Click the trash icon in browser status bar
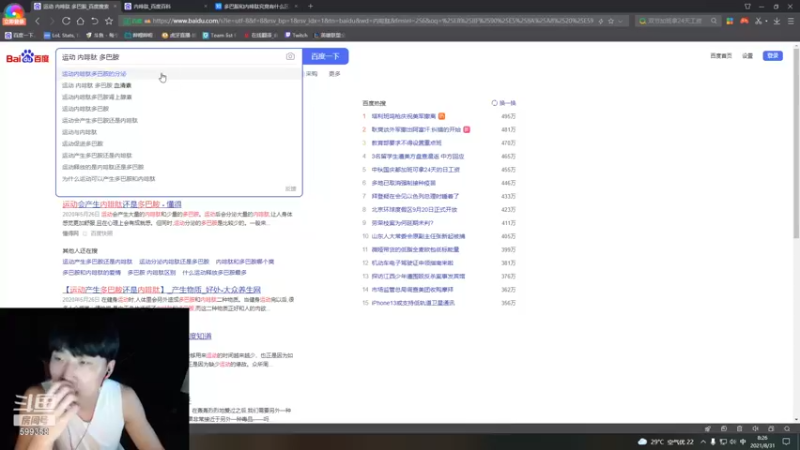The height and width of the screenshot is (450, 800). tap(739, 429)
